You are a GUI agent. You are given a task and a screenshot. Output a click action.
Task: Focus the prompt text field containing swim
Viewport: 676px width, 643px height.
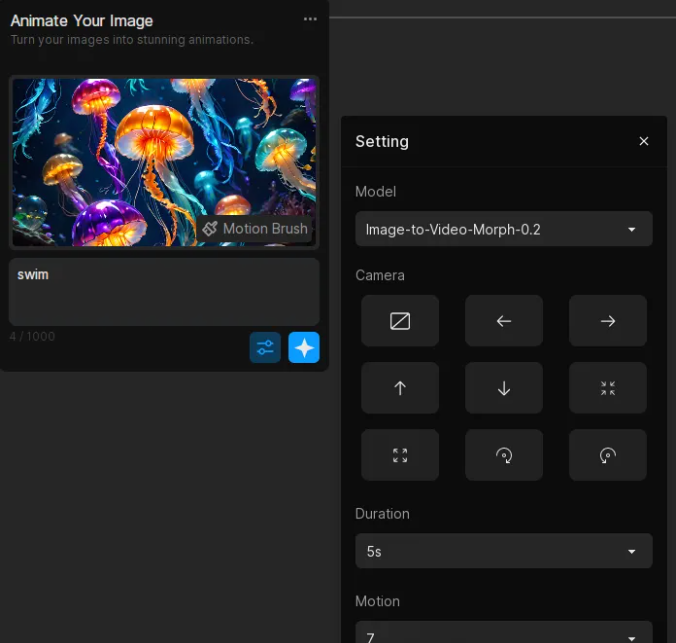pos(164,292)
